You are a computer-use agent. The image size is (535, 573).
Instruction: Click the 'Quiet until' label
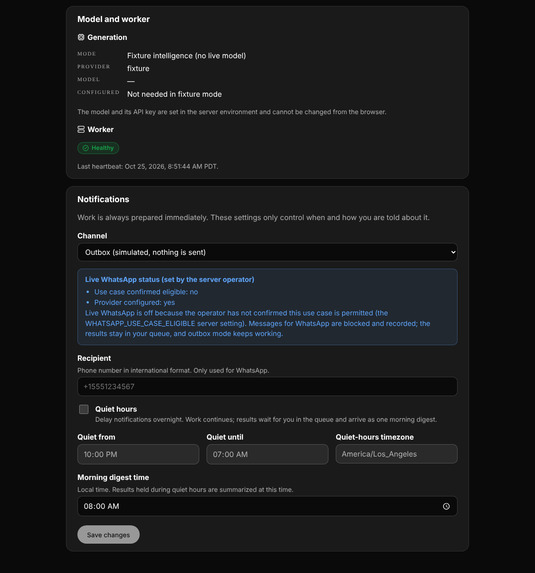click(x=225, y=437)
